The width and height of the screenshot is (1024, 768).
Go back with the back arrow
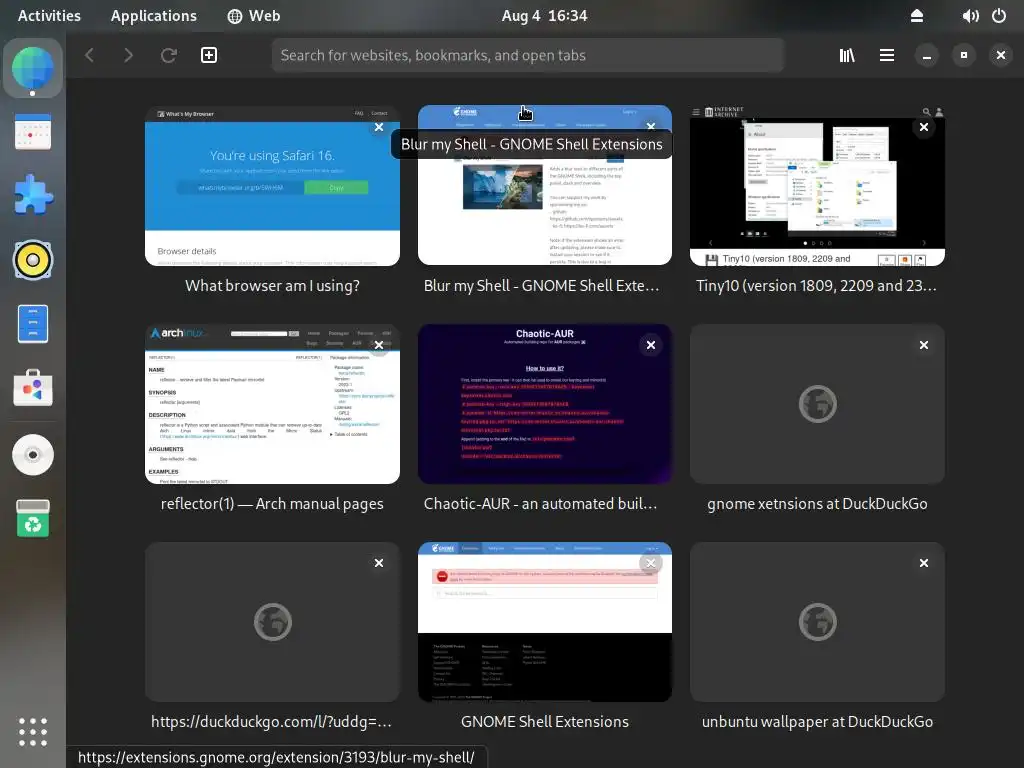coord(90,56)
